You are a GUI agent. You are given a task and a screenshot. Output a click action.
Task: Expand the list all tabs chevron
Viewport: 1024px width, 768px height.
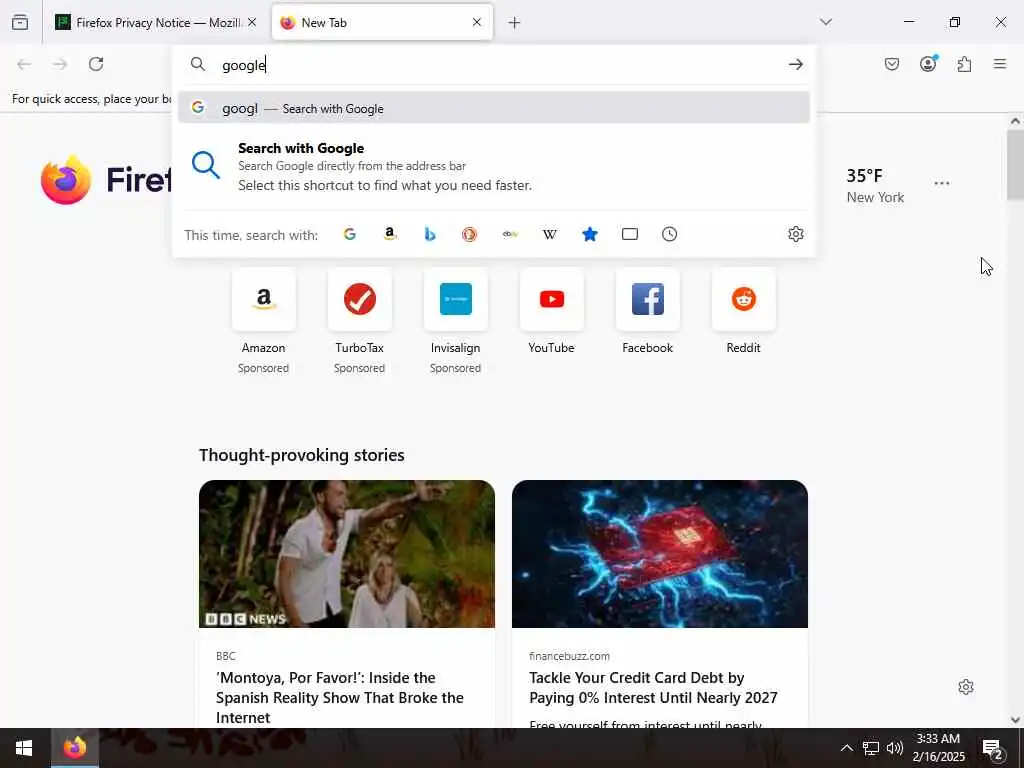pyautogui.click(x=826, y=22)
